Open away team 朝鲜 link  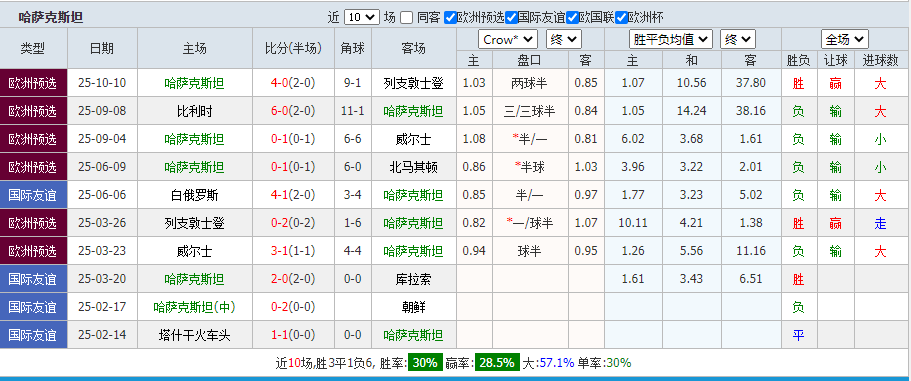[414, 307]
